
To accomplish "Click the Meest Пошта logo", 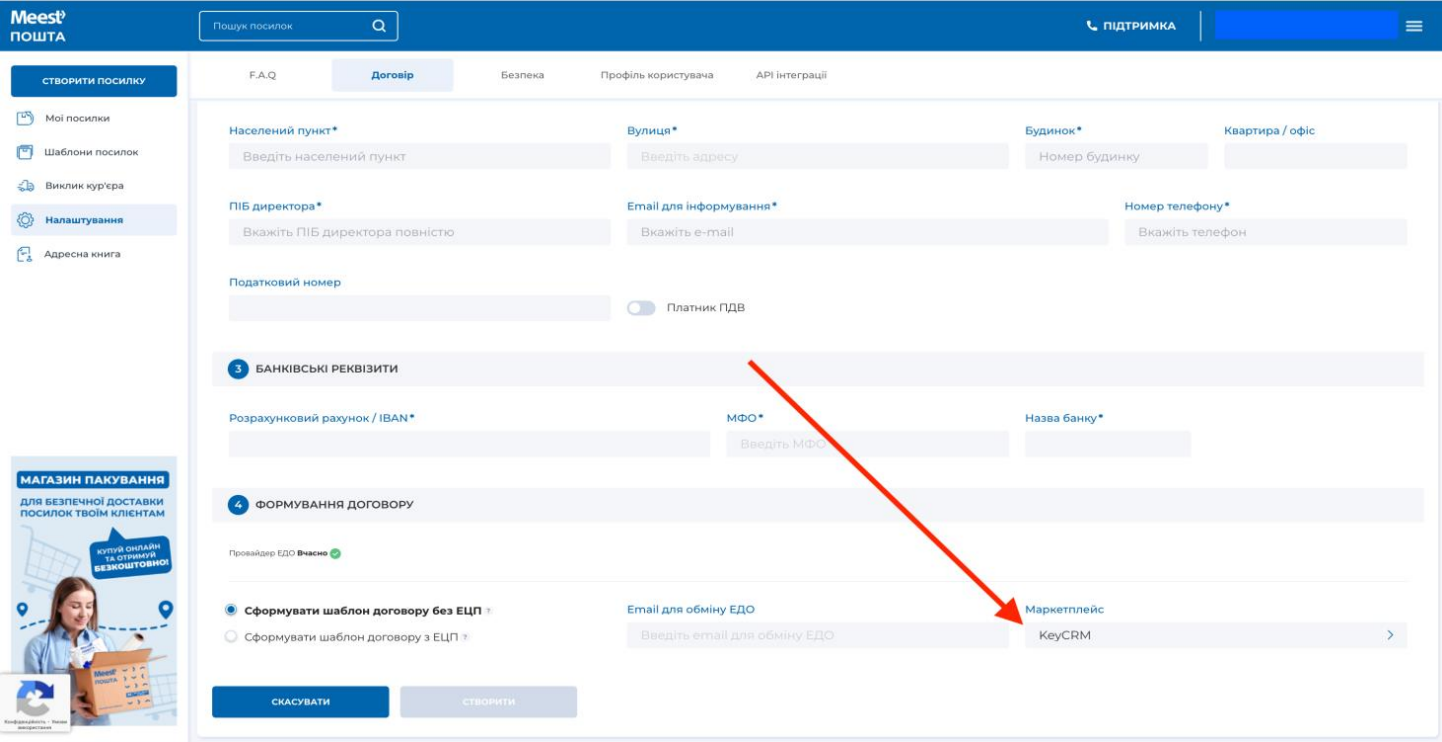I will click(38, 26).
